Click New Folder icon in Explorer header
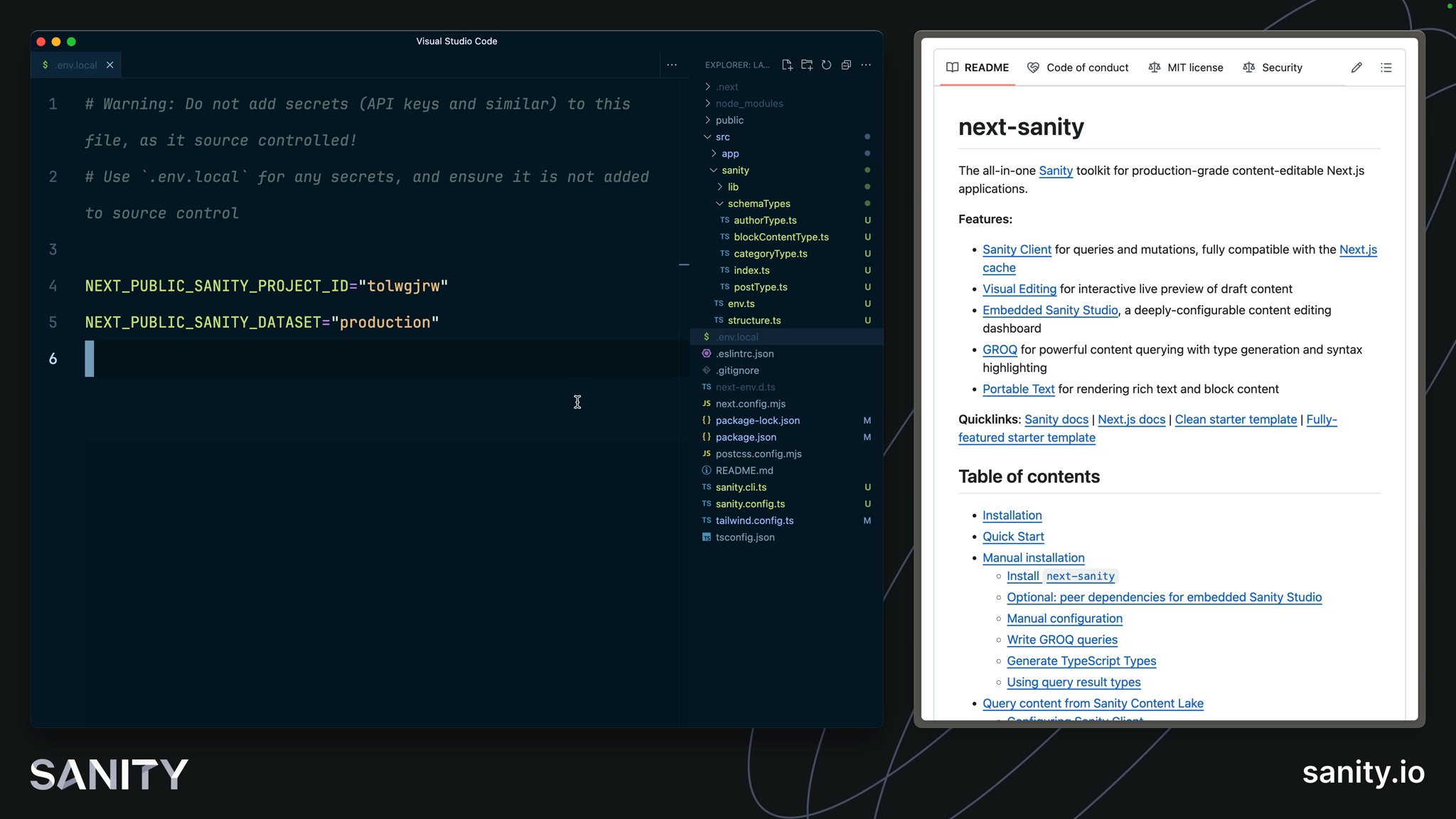The image size is (1456, 819). pos(807,65)
